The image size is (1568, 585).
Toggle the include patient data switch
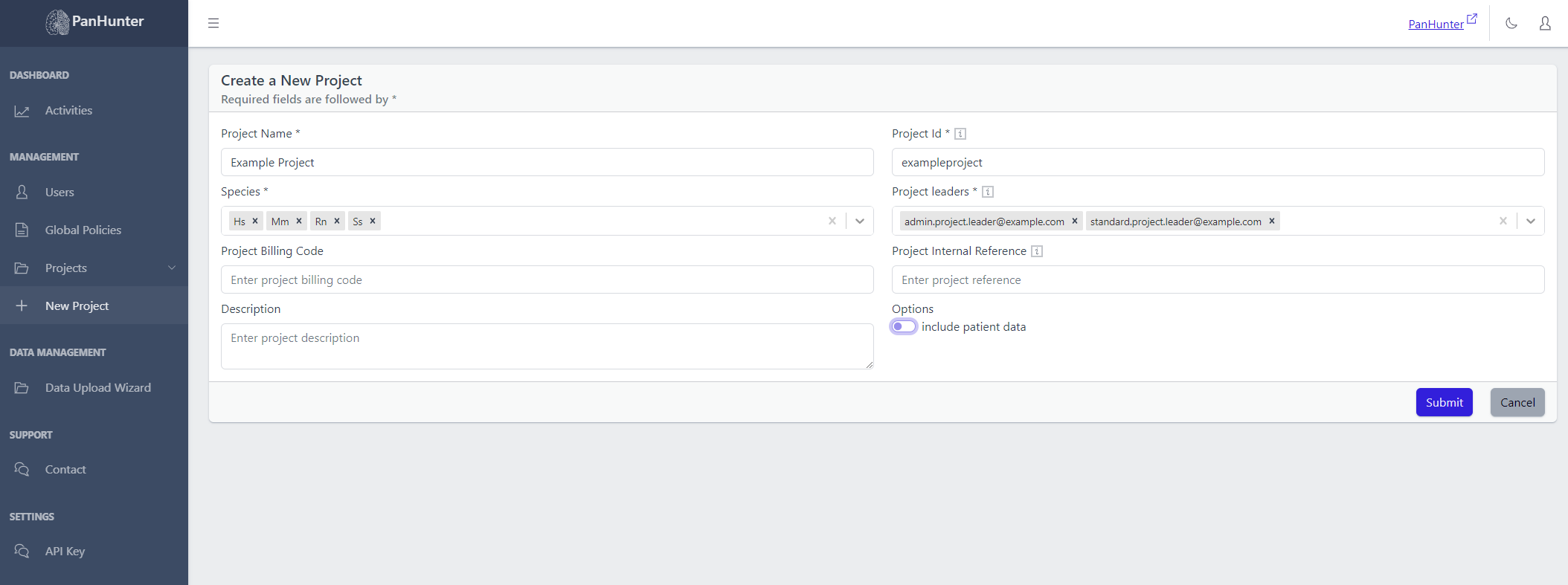904,326
